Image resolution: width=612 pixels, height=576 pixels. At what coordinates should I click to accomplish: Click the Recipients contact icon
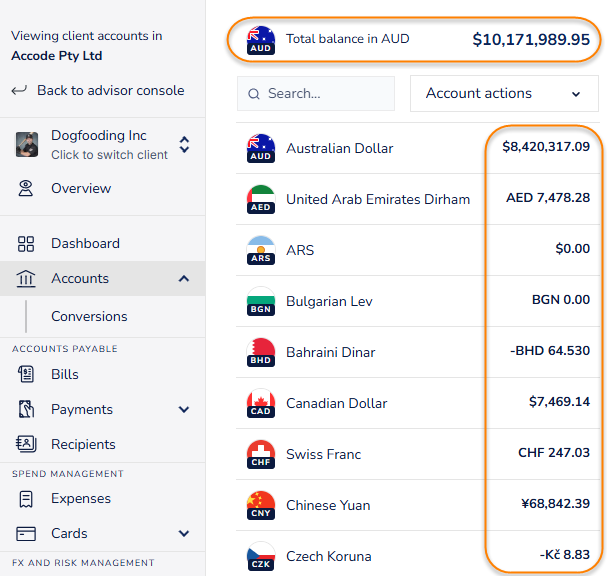27,444
